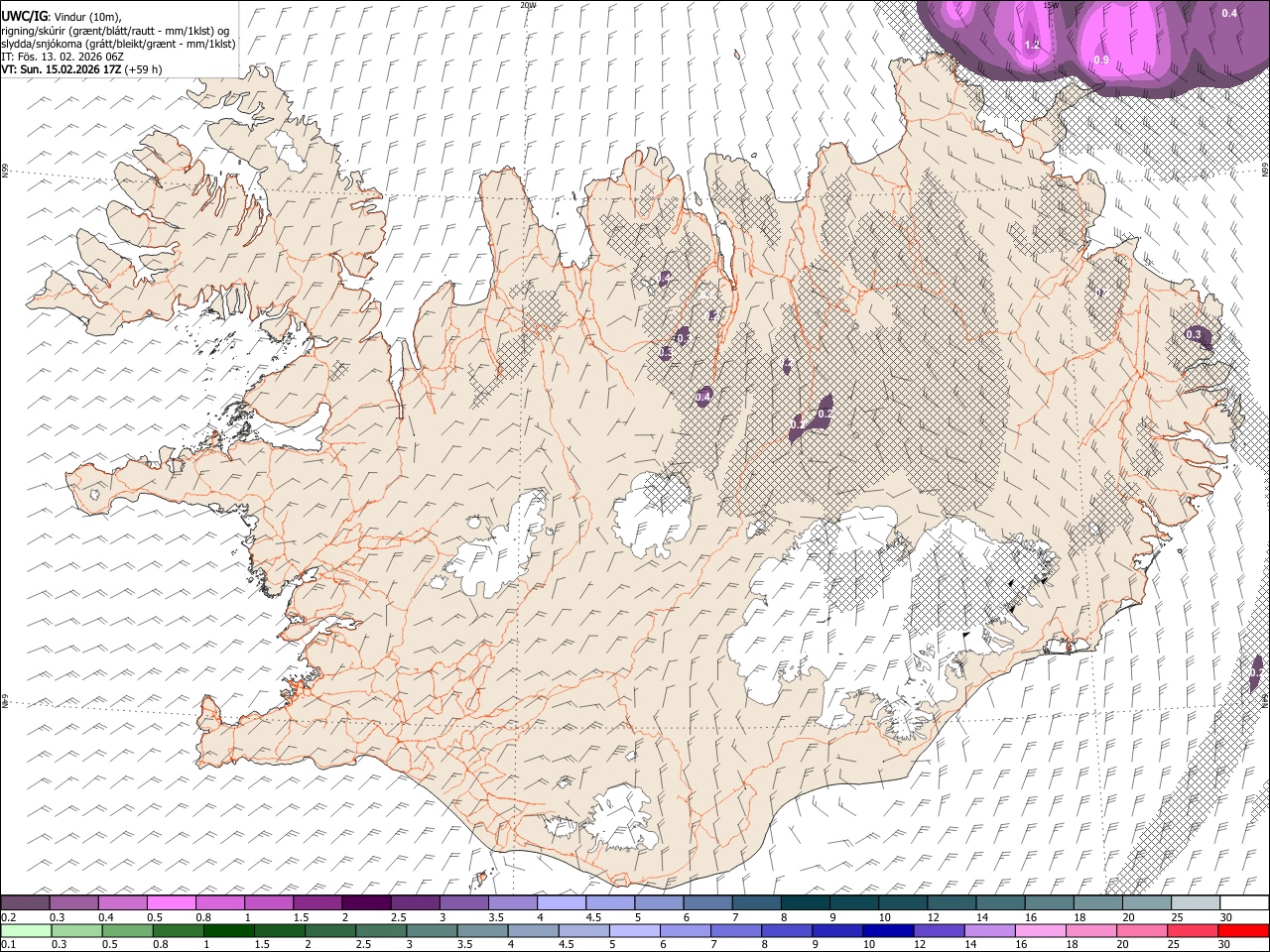Click the darkest purple 2 swatch in top legend row

pyautogui.click(x=366, y=903)
